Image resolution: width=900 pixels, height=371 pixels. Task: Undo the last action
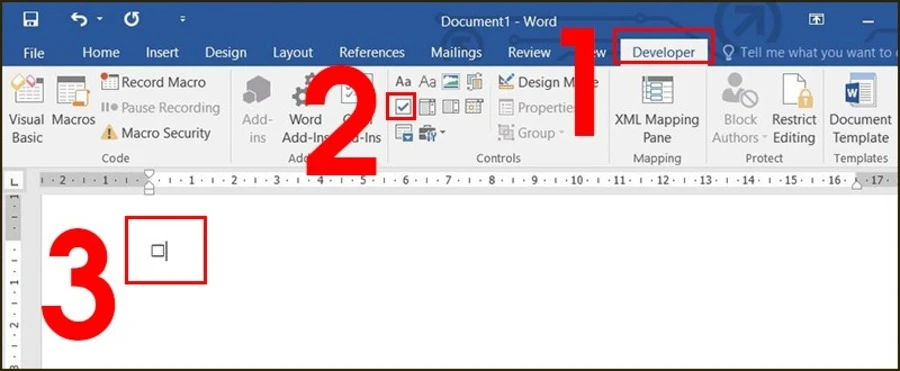click(x=79, y=19)
